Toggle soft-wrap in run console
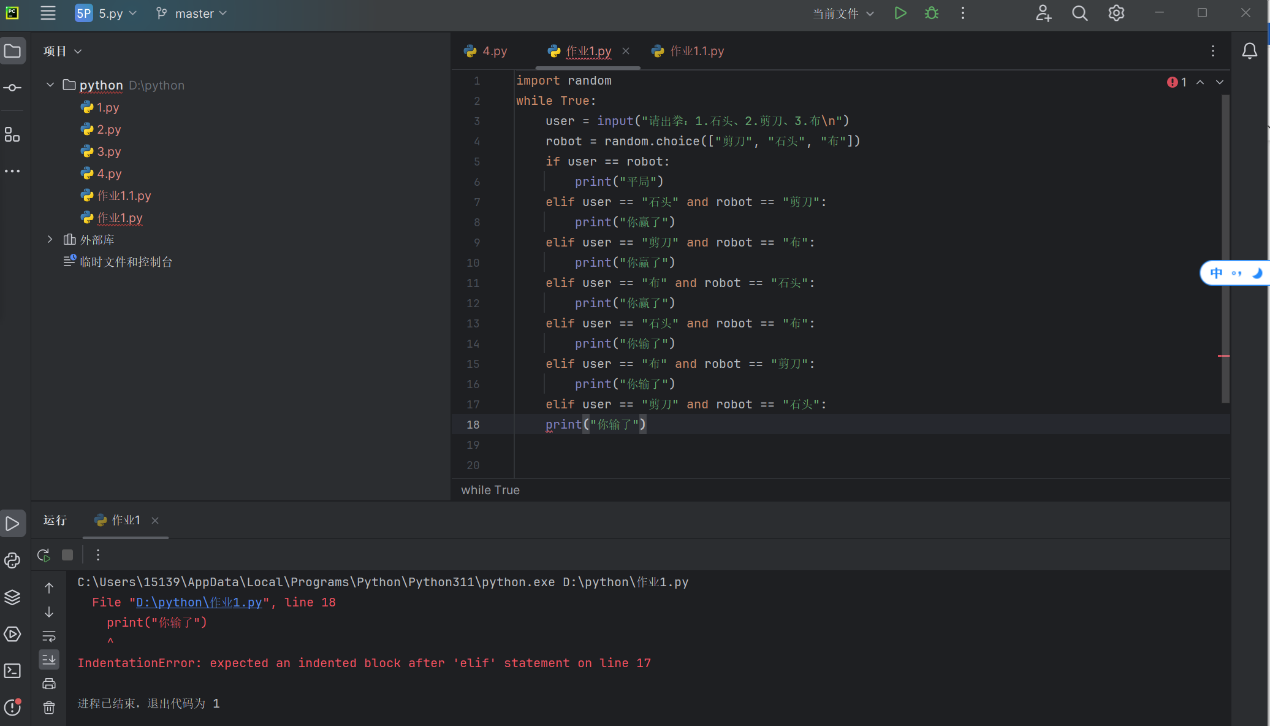The height and width of the screenshot is (726, 1270). coord(49,636)
